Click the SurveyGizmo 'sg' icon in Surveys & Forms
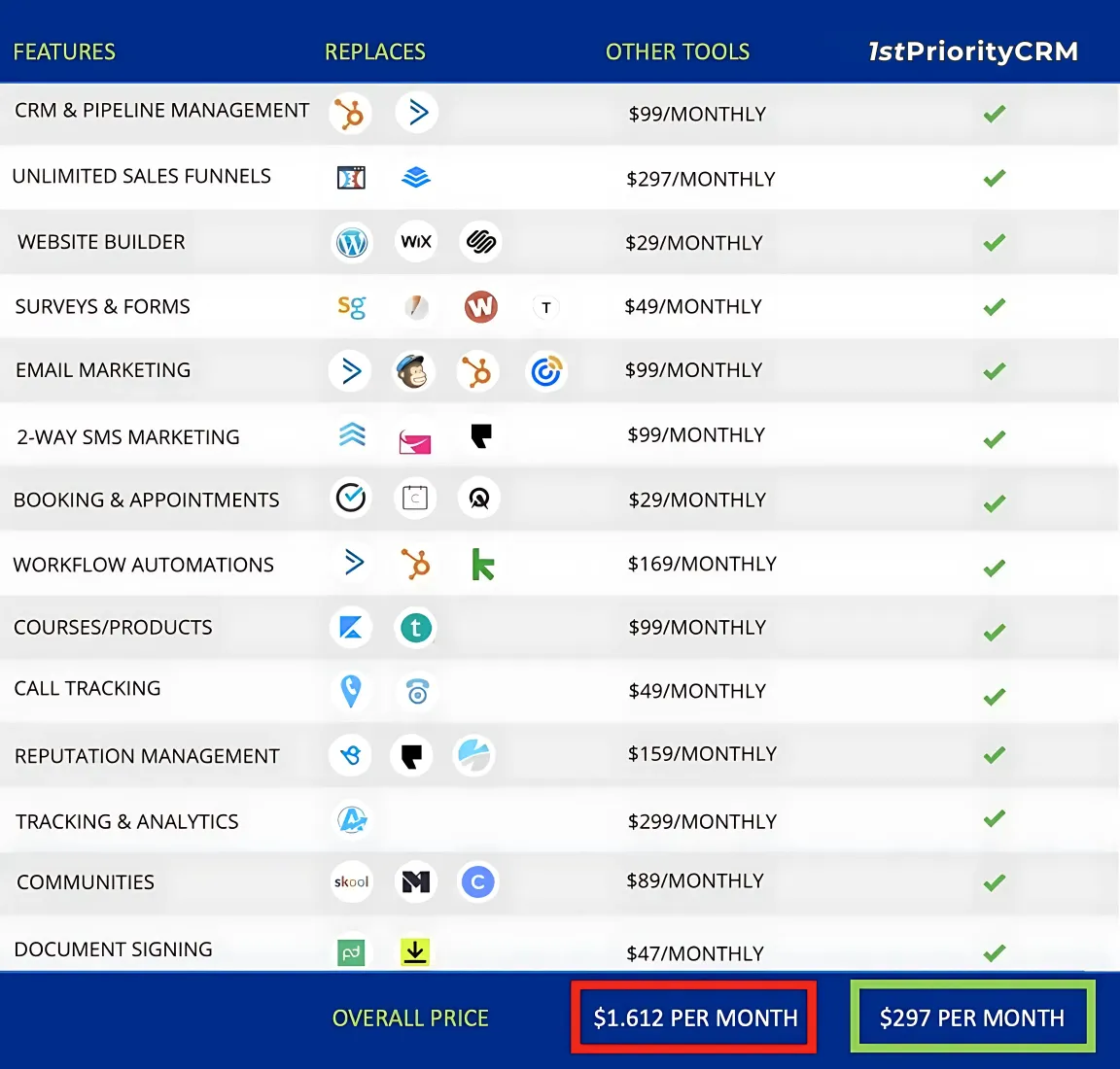The width and height of the screenshot is (1120, 1069). tap(351, 307)
